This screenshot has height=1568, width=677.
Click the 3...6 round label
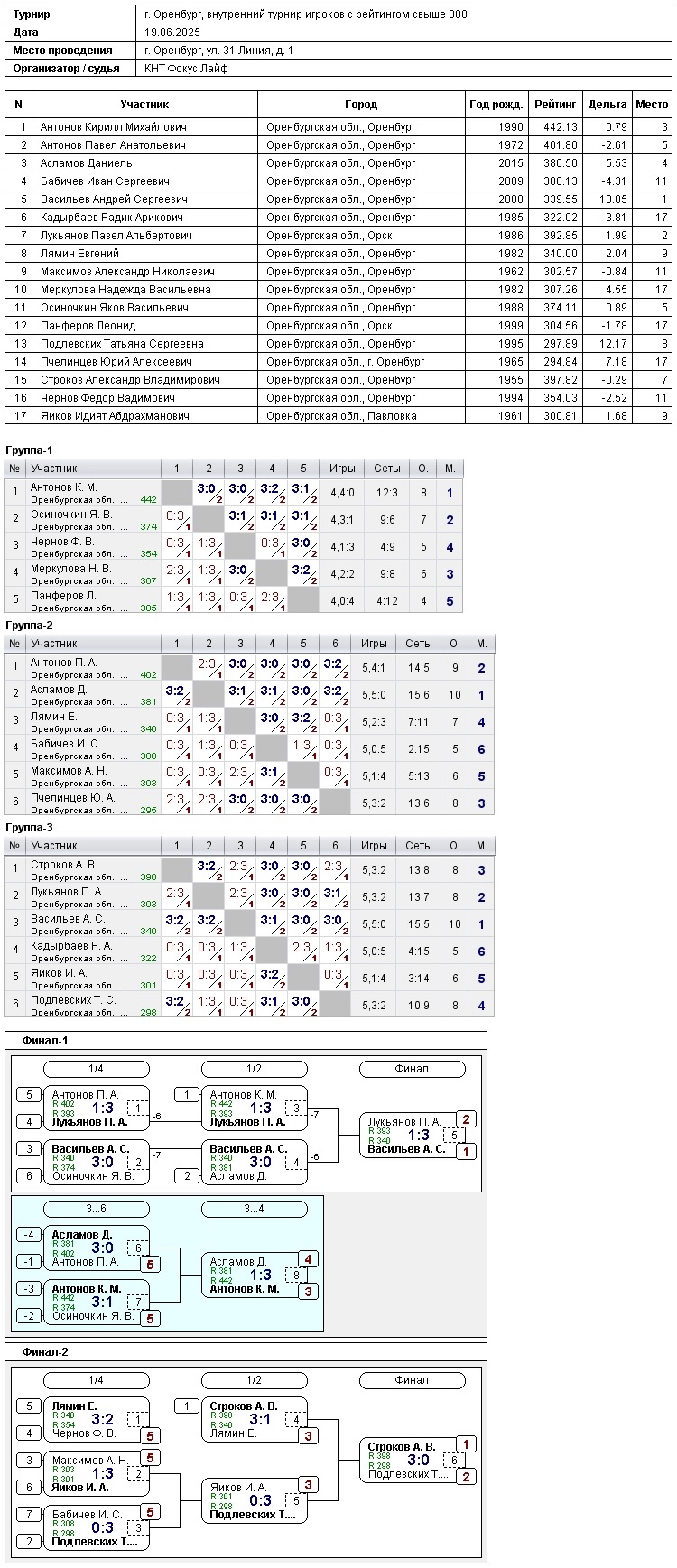pos(96,1209)
